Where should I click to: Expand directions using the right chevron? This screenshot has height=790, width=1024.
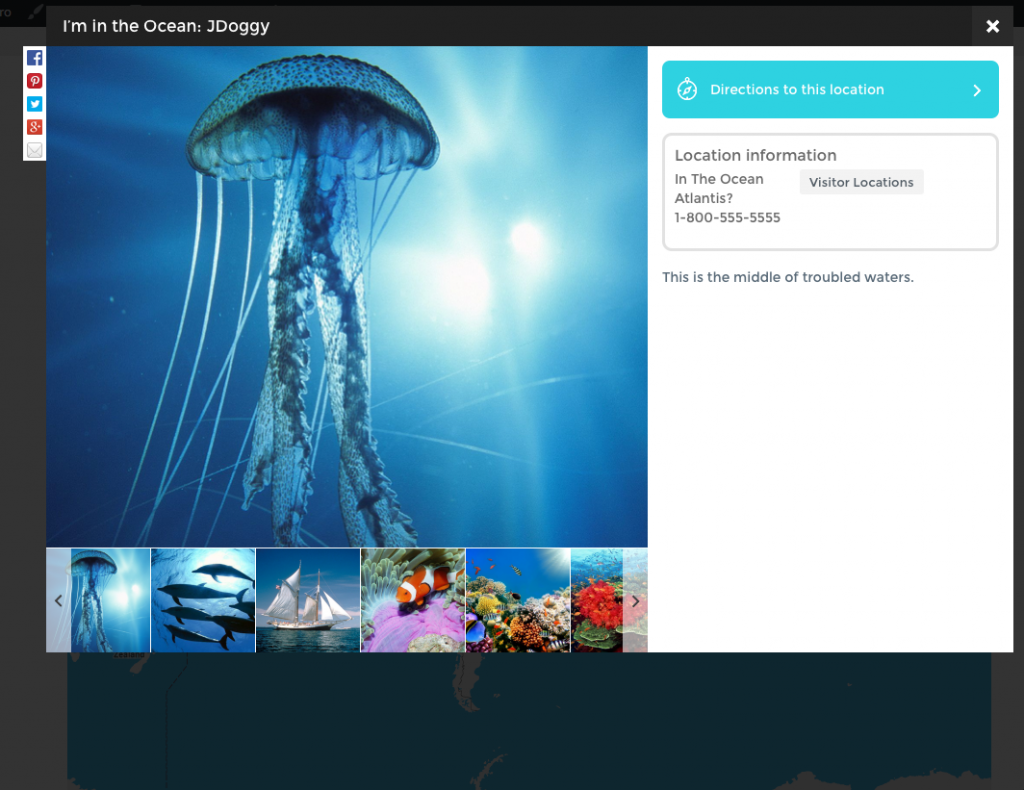[x=977, y=90]
